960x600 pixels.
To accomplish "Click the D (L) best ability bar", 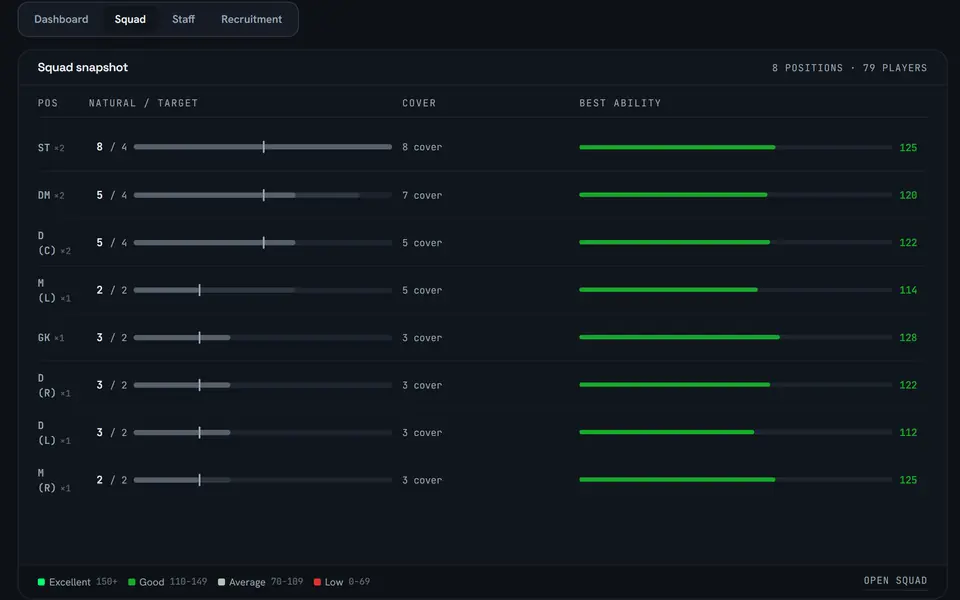I will (735, 432).
